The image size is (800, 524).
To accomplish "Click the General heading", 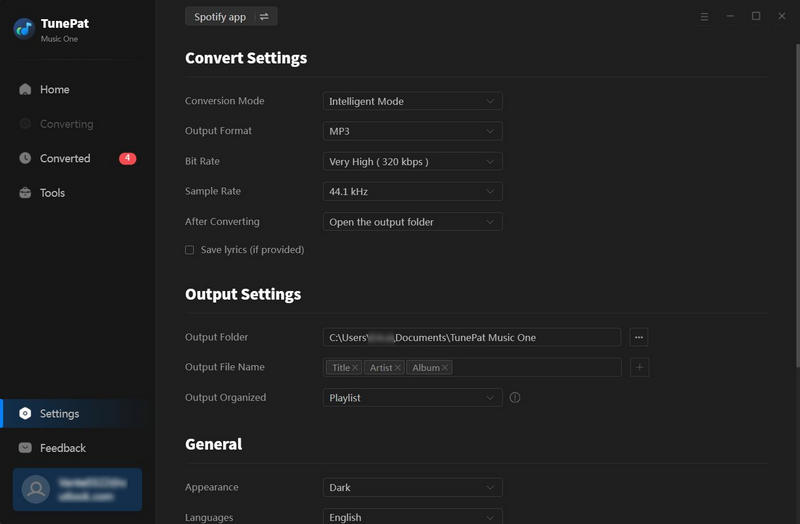I will coord(214,444).
